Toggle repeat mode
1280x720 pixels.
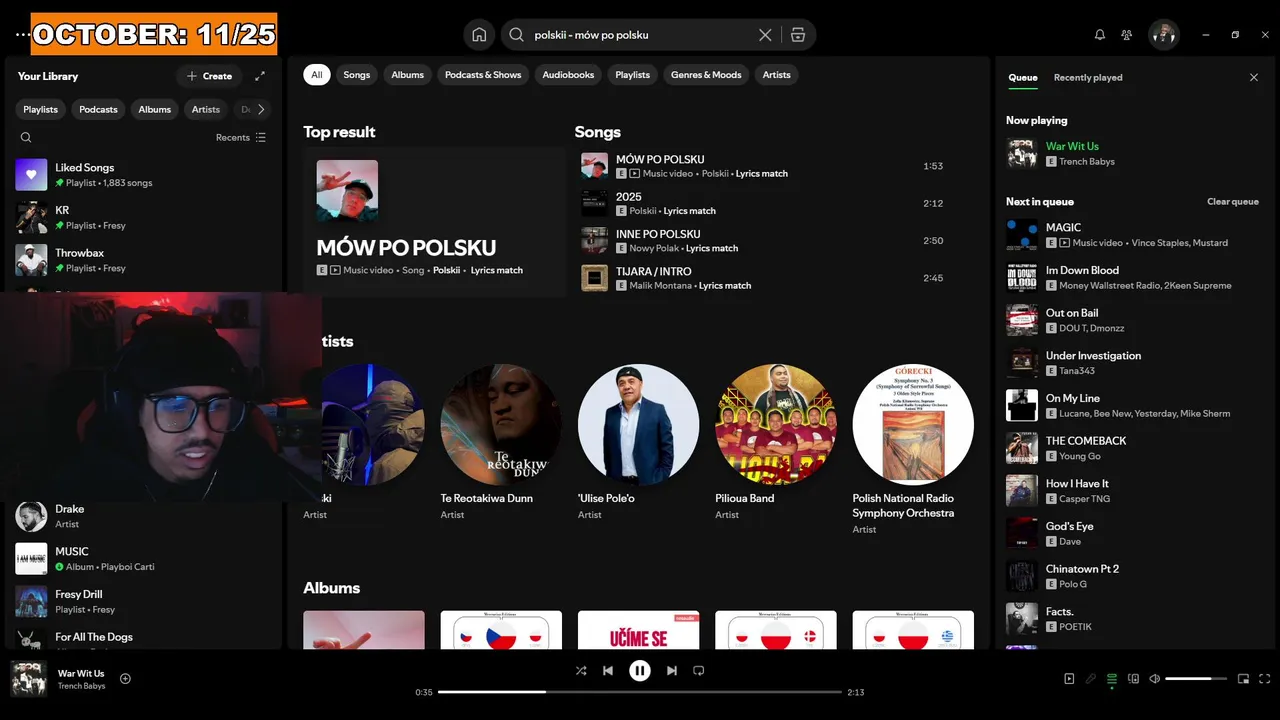[x=699, y=671]
